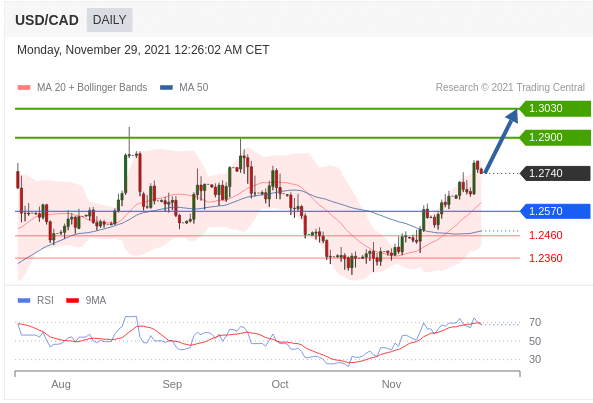Click the blue 1.2570 pivot price tag
Screen dimensions: 593x403
tap(555, 211)
